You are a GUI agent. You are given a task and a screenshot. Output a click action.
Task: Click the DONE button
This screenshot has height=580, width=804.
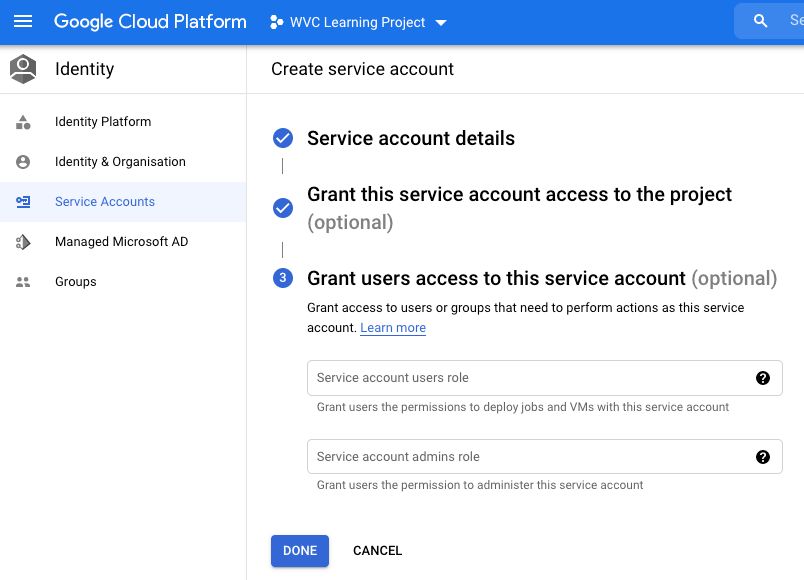[299, 550]
